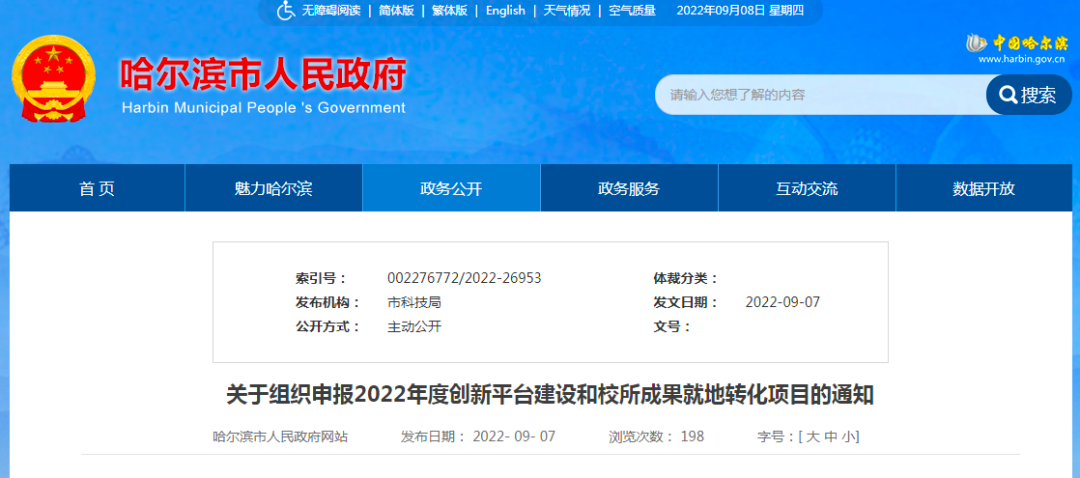Screen dimensions: 1080x478
Task: Select the 政务公开 navigation tab
Action: coord(451,189)
